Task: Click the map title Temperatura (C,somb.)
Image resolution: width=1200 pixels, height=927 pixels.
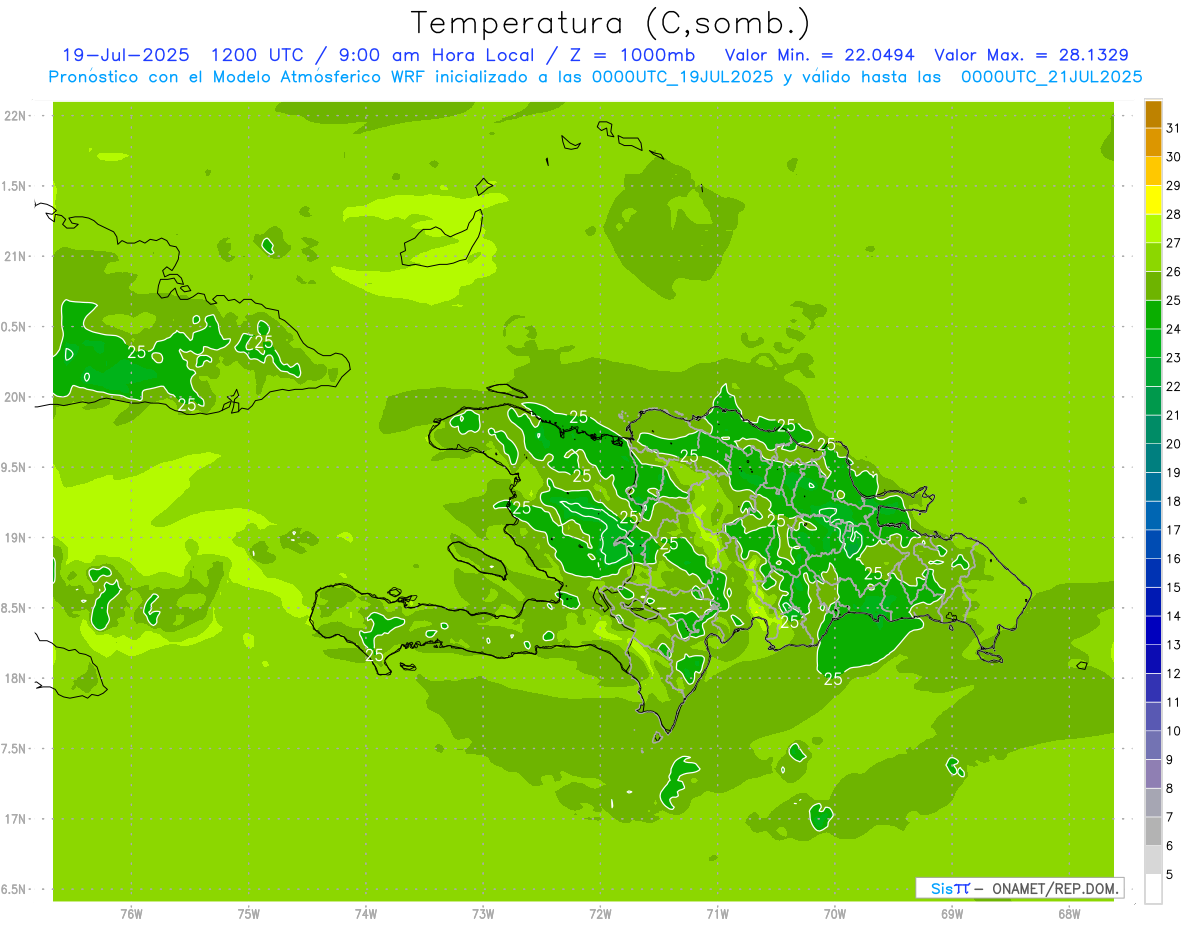Action: 611,23
